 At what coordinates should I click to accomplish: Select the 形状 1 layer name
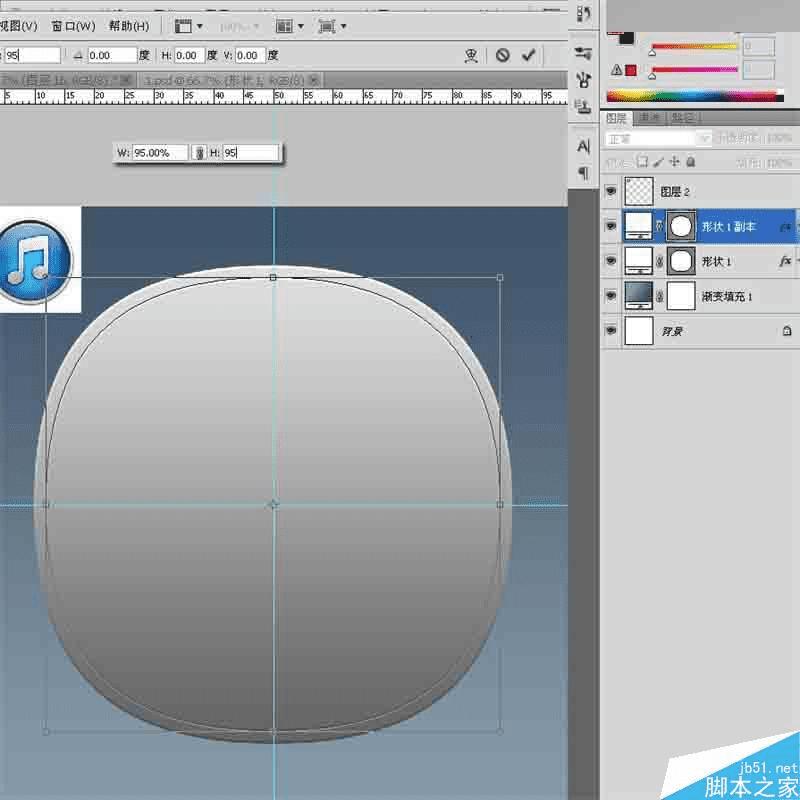click(716, 262)
